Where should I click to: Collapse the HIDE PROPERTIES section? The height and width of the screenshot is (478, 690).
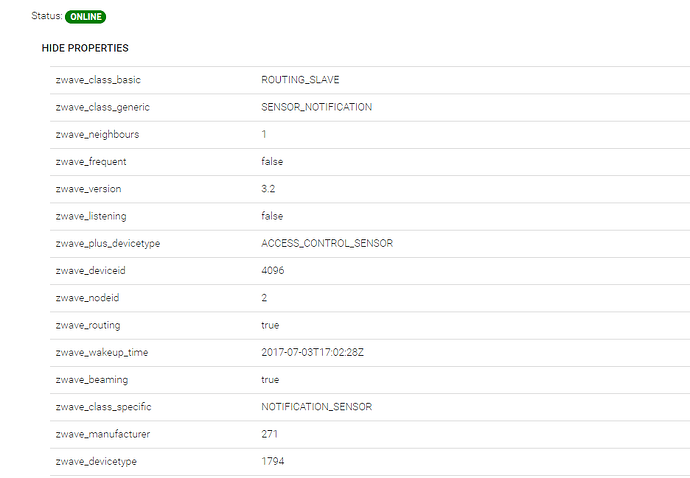click(x=85, y=48)
